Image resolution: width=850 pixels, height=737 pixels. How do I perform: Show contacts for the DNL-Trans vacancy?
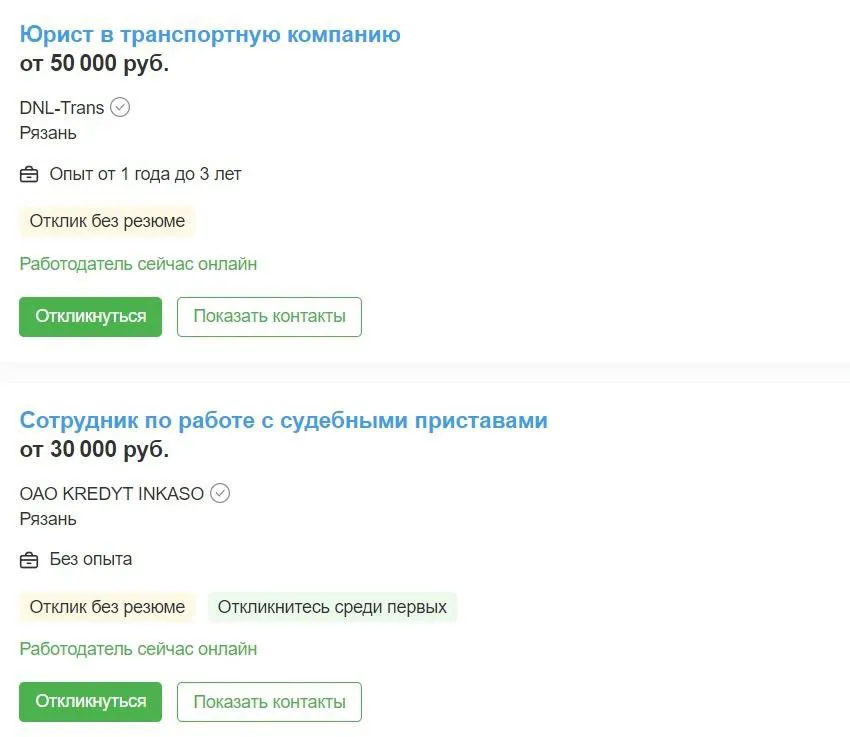(x=269, y=316)
